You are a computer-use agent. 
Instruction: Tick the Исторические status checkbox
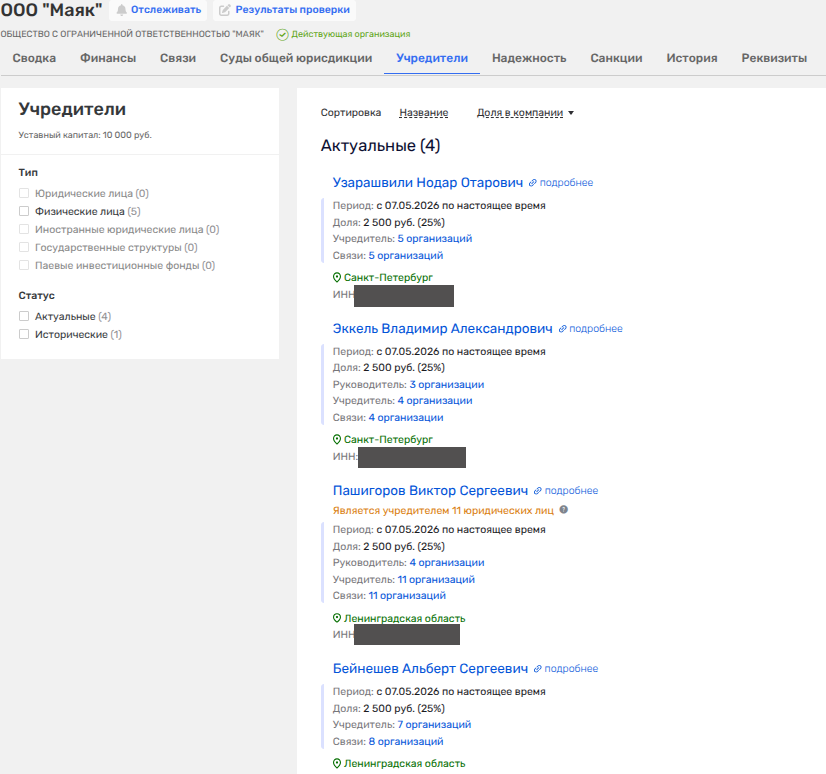pos(24,334)
